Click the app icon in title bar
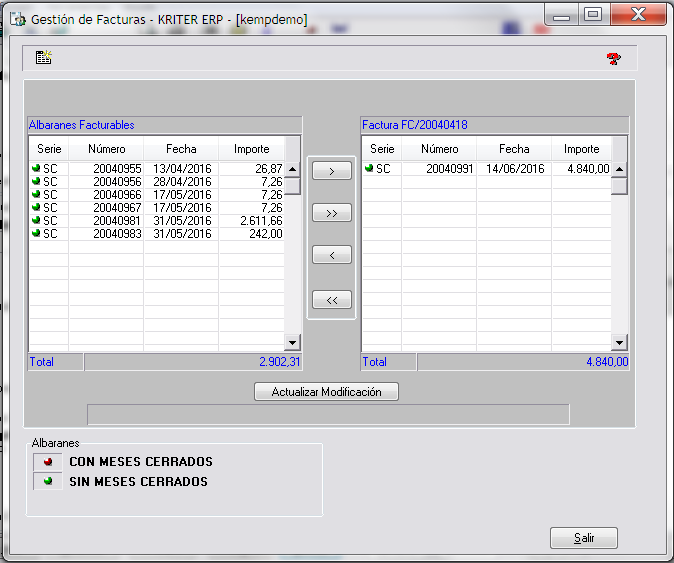This screenshot has width=674, height=563. point(18,19)
